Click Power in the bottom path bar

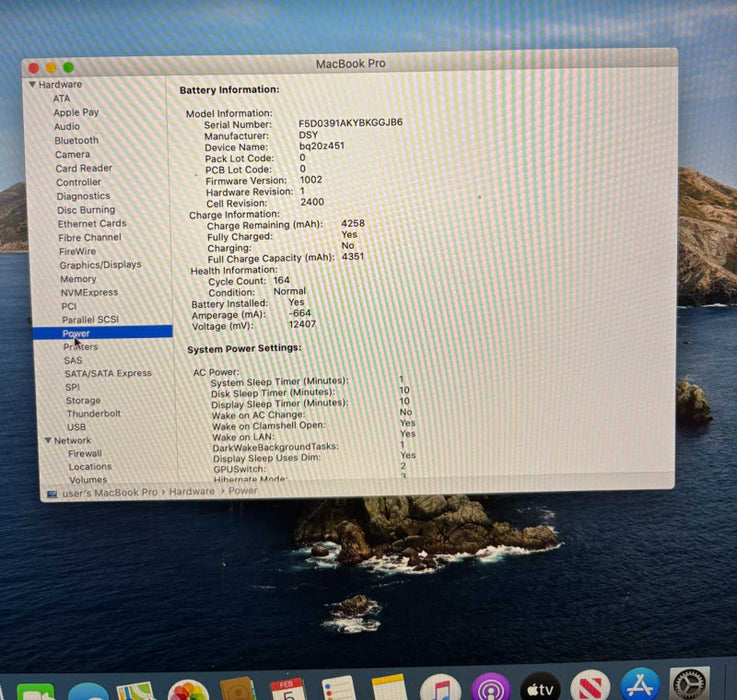coord(243,491)
